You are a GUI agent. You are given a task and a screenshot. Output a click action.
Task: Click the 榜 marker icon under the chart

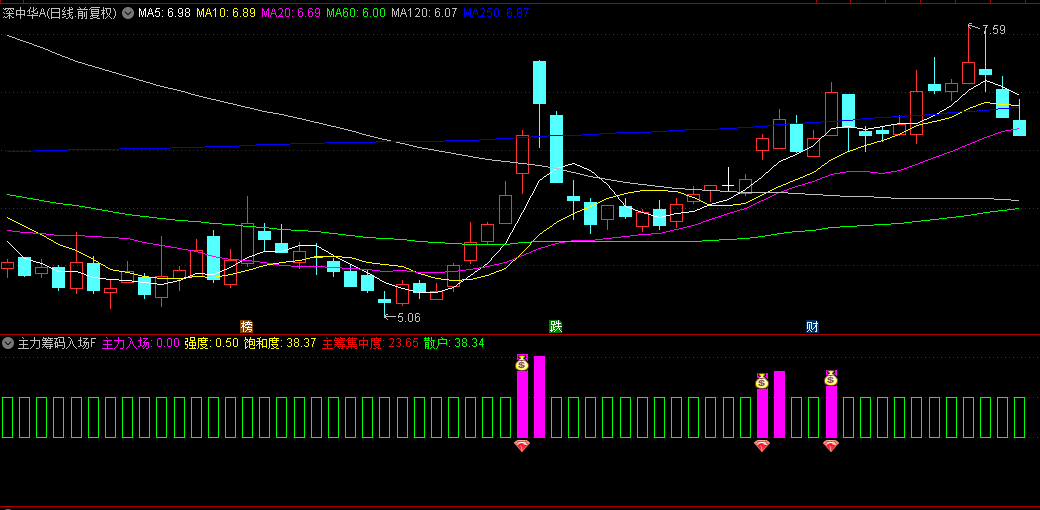click(246, 326)
